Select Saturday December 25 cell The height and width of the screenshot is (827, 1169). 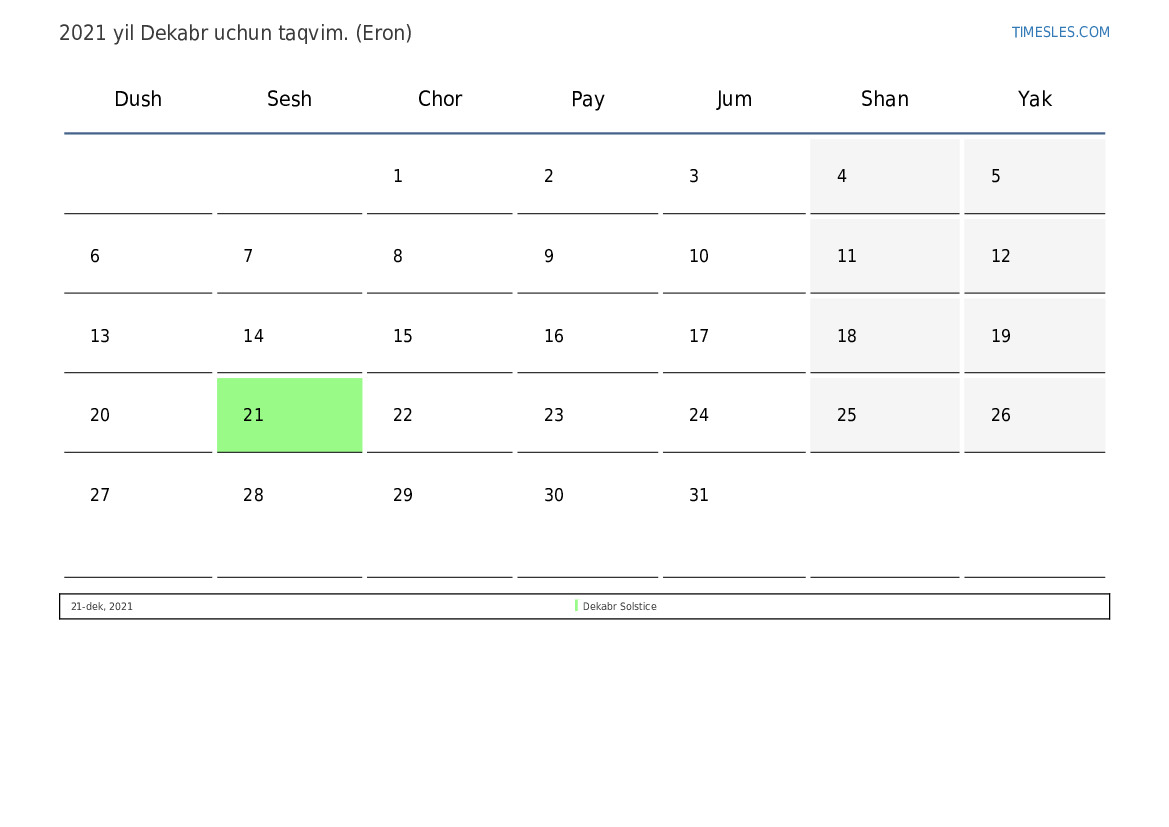point(884,415)
